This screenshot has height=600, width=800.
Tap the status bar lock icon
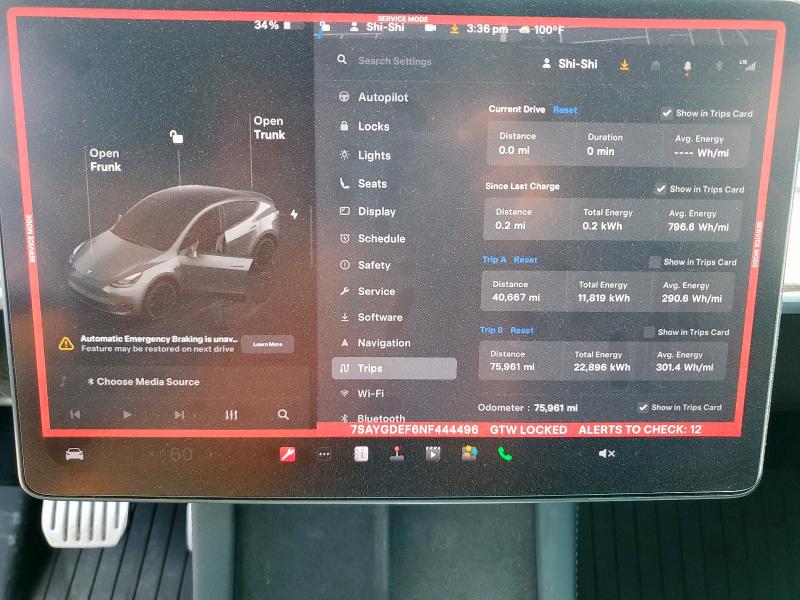point(324,26)
